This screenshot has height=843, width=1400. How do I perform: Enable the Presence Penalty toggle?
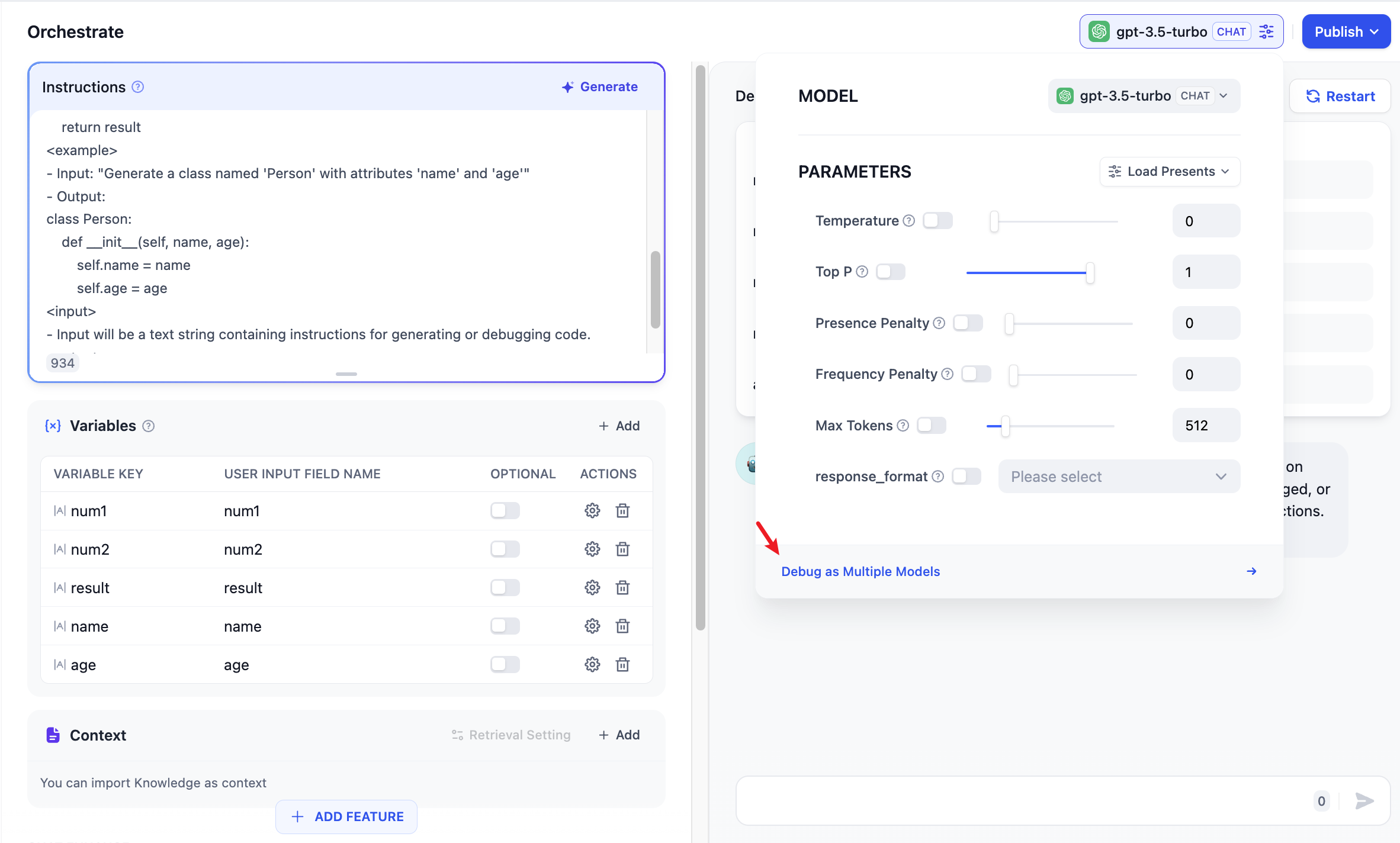[x=968, y=323]
